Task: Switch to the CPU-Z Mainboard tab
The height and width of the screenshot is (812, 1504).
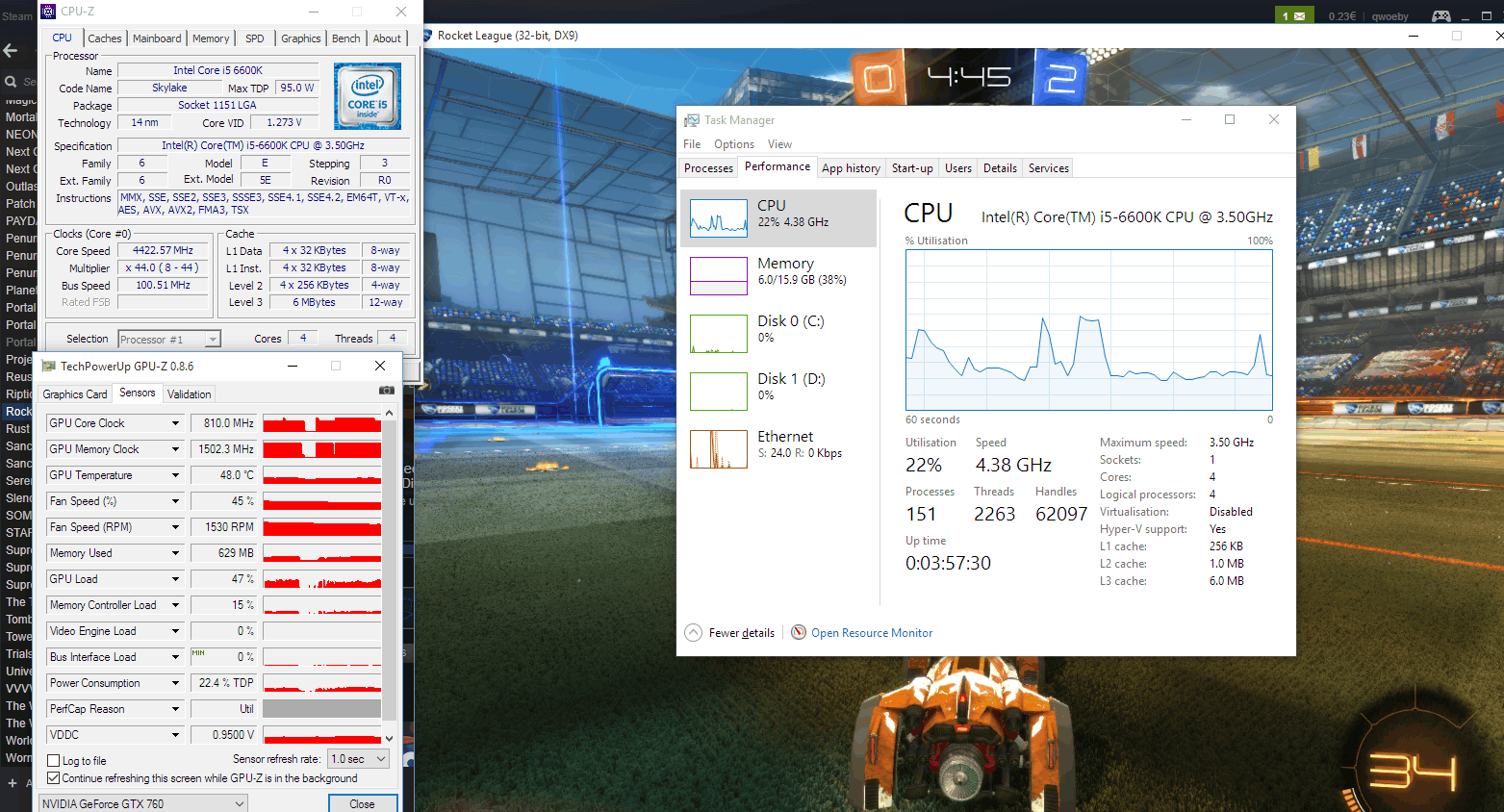Action: tap(157, 38)
